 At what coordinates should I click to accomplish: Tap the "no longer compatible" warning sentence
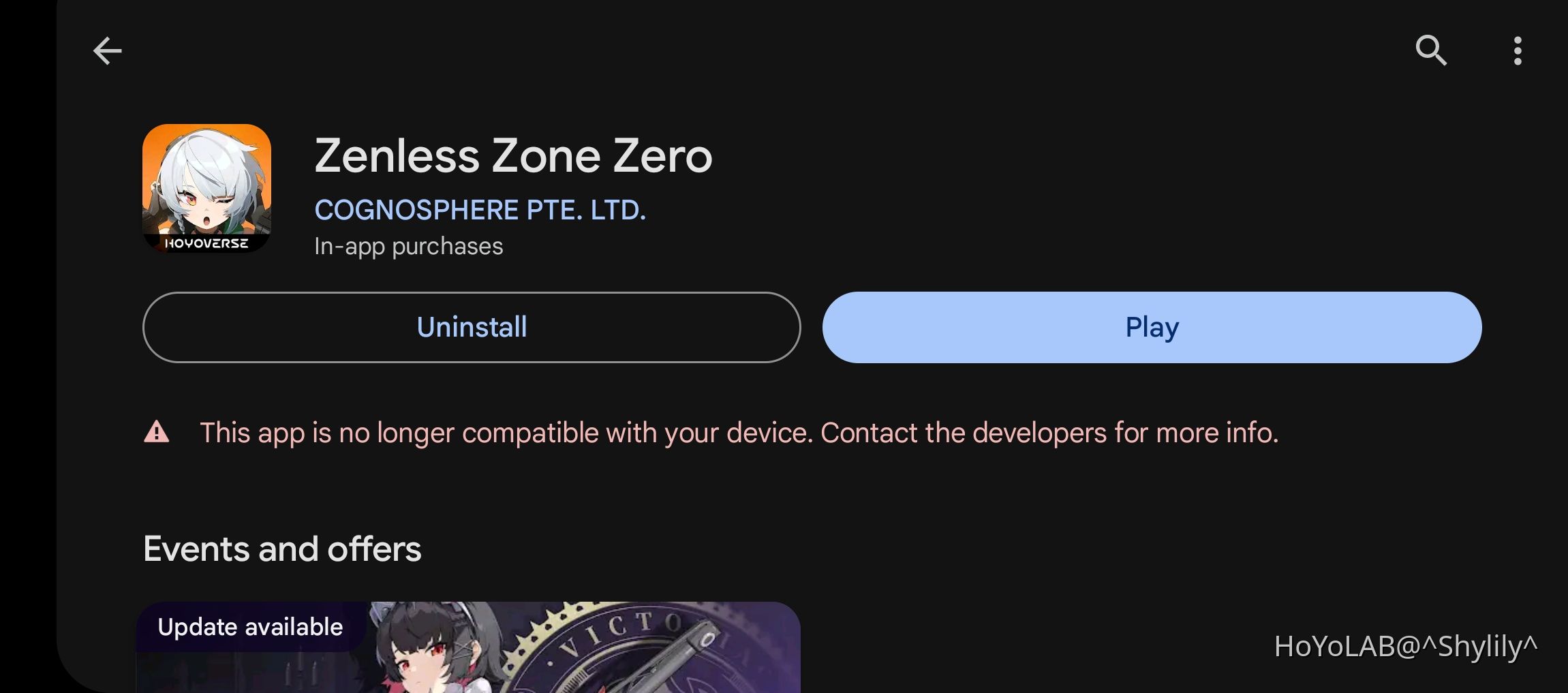click(x=506, y=433)
